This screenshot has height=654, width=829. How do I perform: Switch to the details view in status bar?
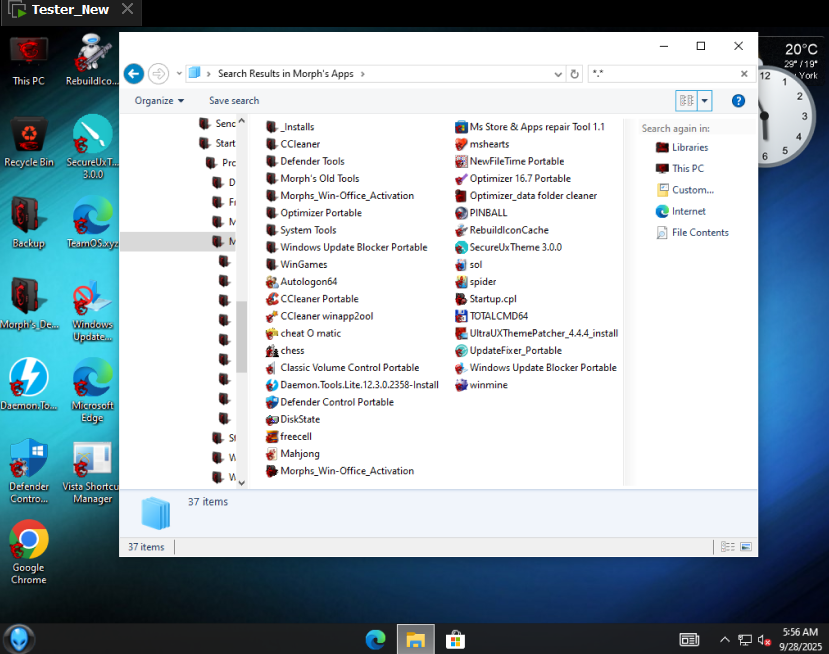729,547
